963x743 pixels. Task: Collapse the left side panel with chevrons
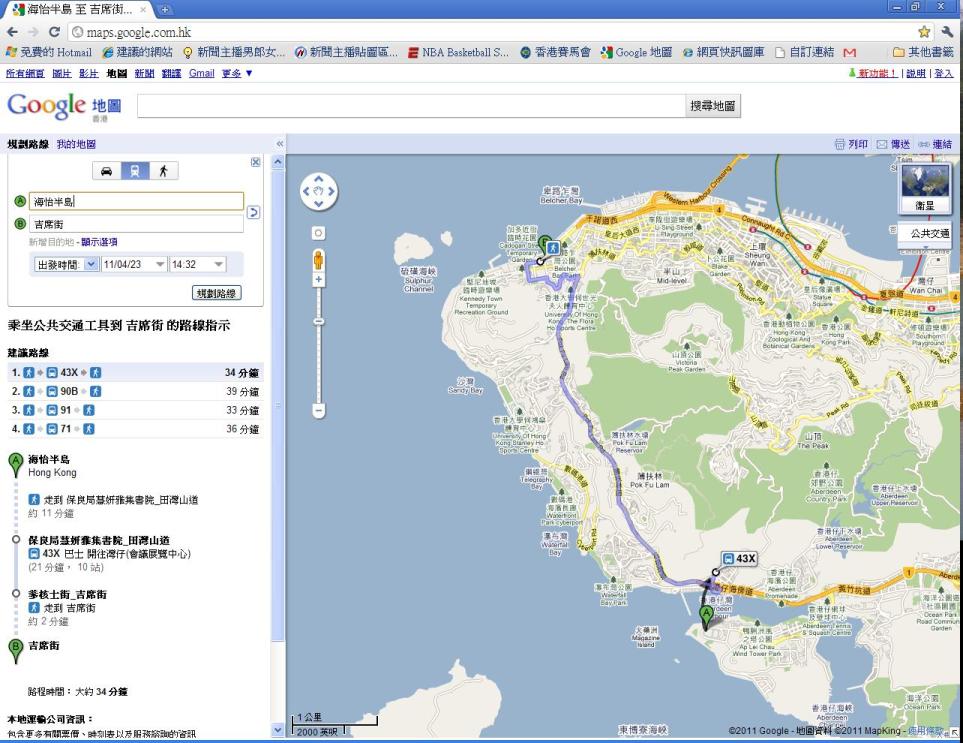279,144
